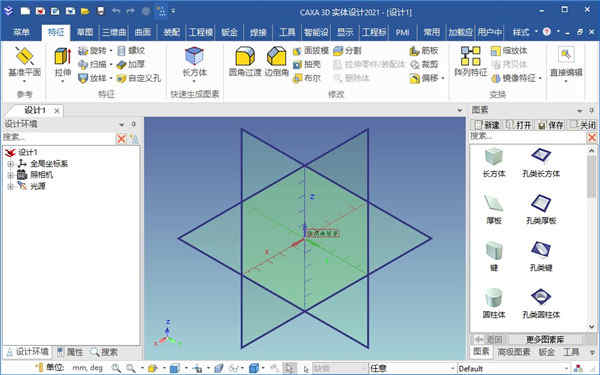The height and width of the screenshot is (375, 600).
Task: Pick the 圆柱体 catalog shape
Action: point(494,303)
